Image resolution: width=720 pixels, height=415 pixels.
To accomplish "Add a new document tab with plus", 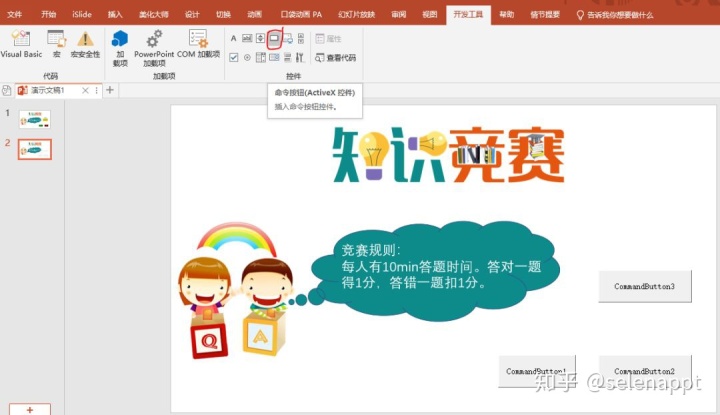I will click(110, 90).
